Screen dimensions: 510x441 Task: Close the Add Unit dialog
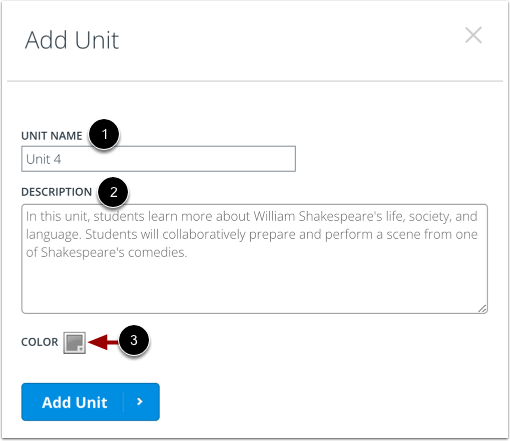[x=473, y=35]
